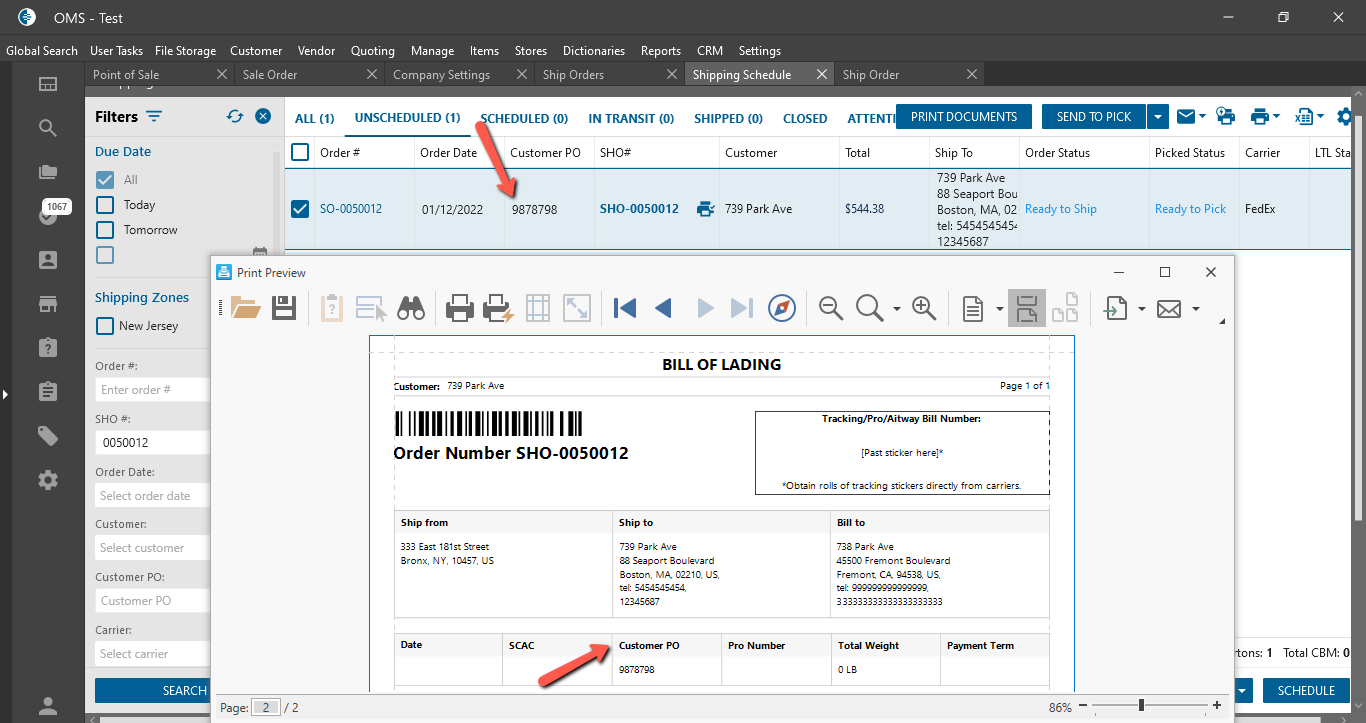Go to first page in Print Preview
Screen dimensions: 1366x723
(625, 309)
